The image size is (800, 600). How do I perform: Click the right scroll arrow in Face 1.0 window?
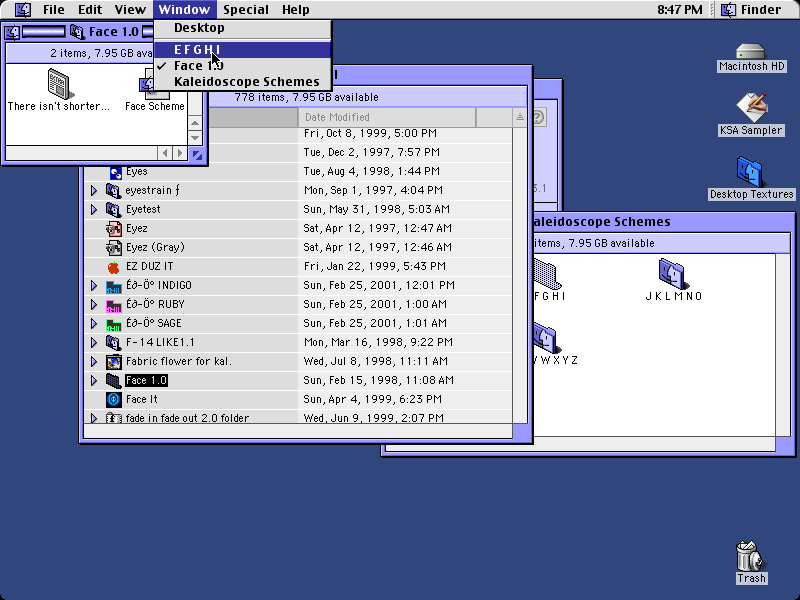[180, 153]
